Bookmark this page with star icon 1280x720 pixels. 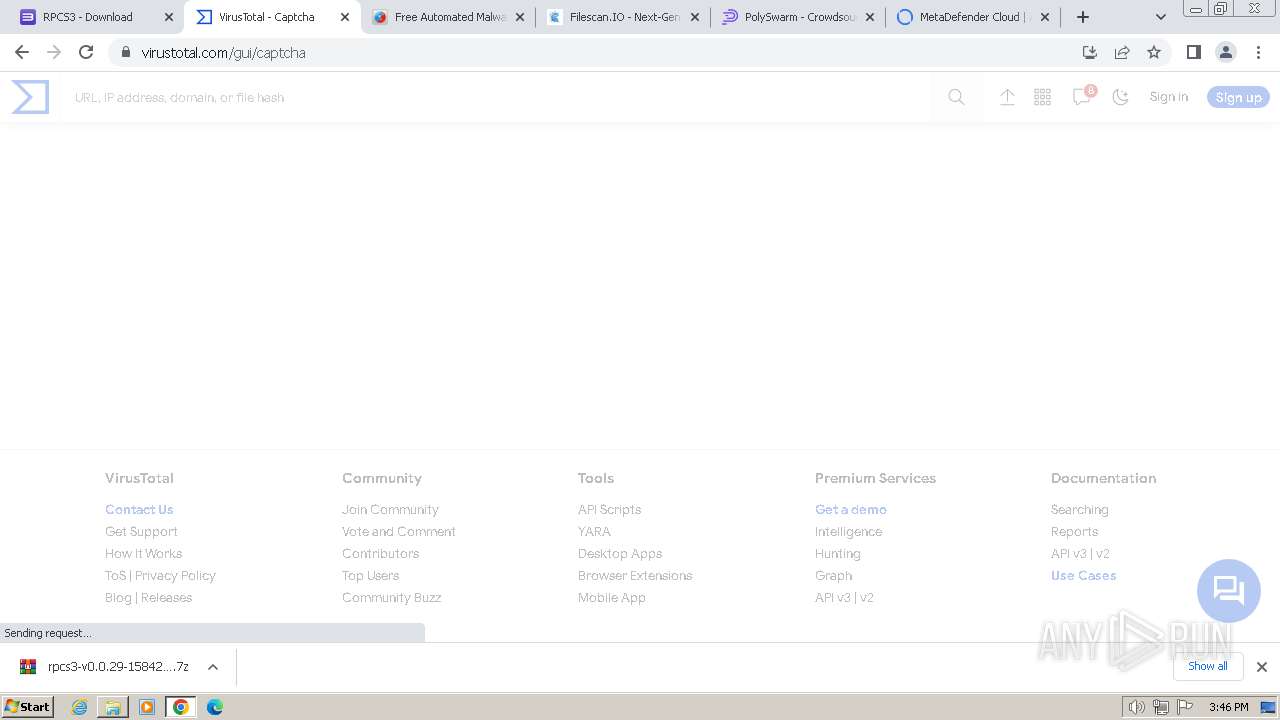coord(1154,52)
